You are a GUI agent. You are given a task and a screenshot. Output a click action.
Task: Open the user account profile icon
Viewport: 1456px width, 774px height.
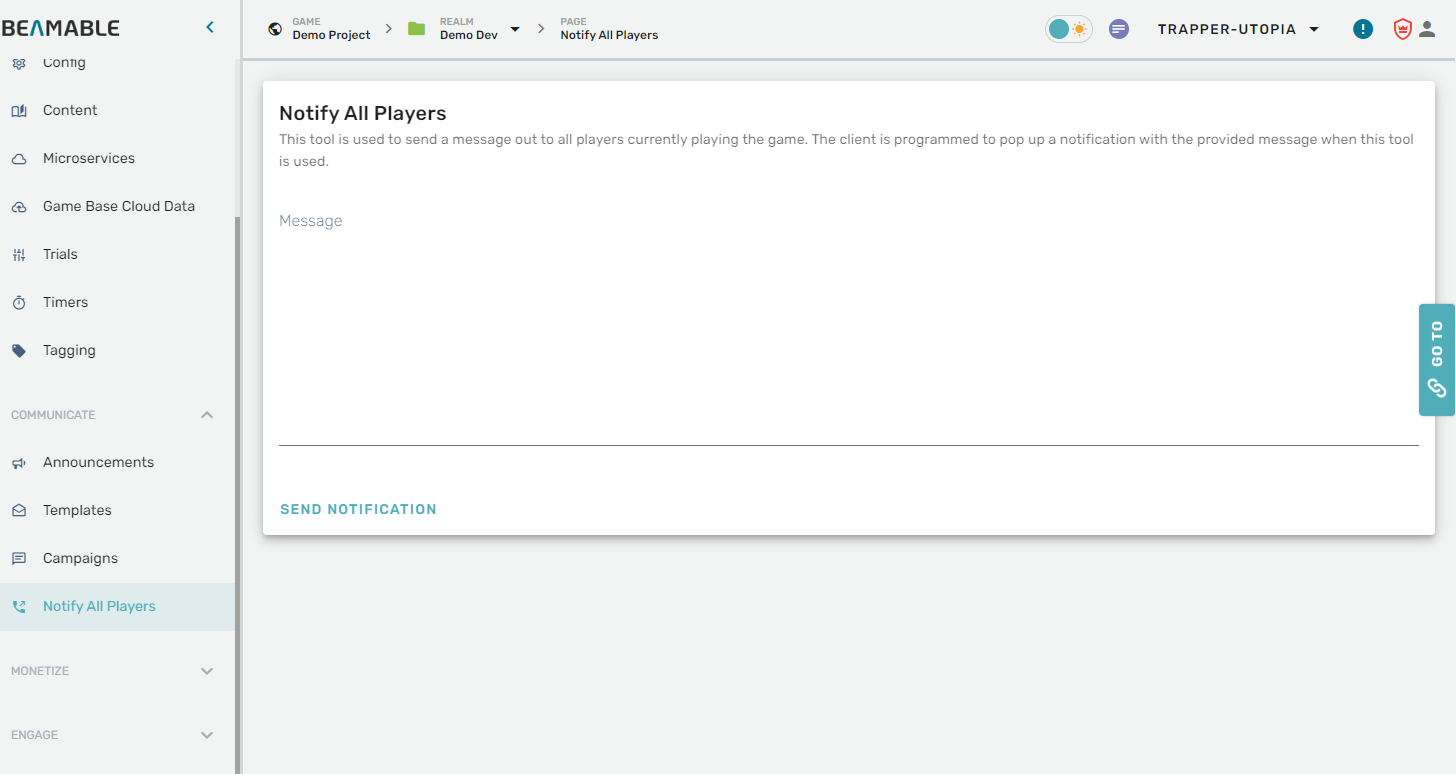tap(1427, 29)
